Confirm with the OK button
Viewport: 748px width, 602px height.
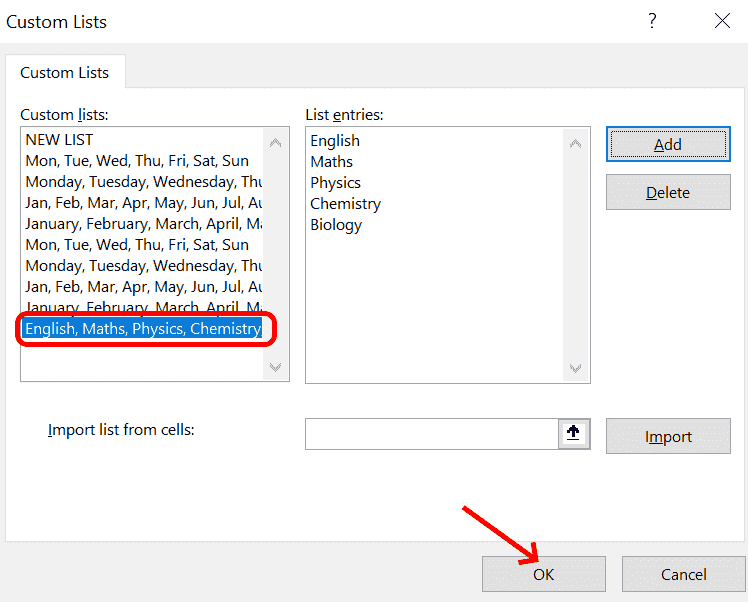point(543,574)
